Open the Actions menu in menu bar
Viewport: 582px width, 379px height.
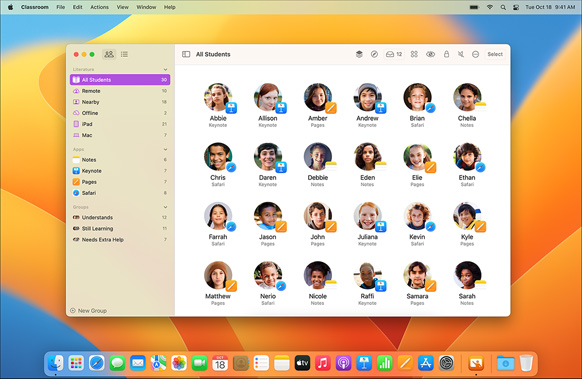point(99,7)
